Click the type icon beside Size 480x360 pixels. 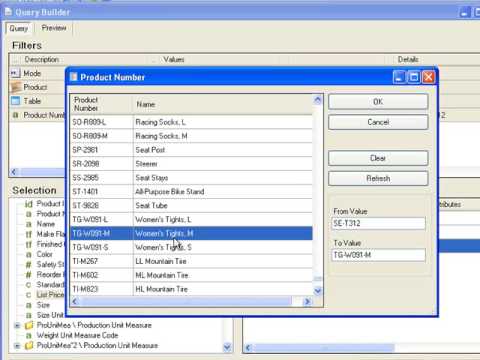(29, 305)
